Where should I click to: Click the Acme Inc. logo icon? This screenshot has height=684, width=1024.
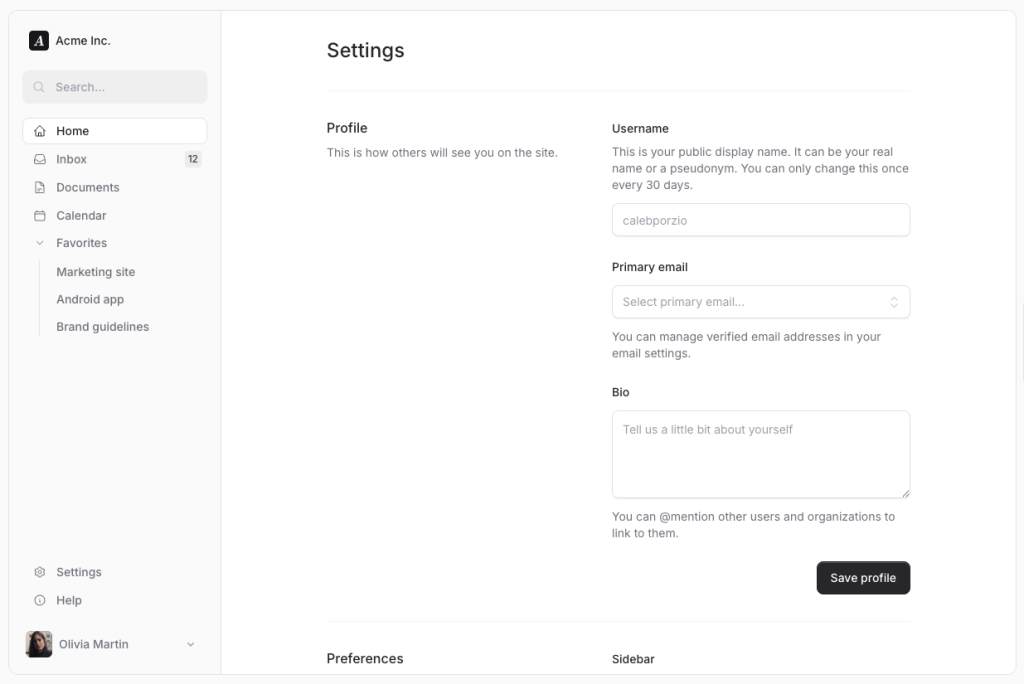coord(38,40)
